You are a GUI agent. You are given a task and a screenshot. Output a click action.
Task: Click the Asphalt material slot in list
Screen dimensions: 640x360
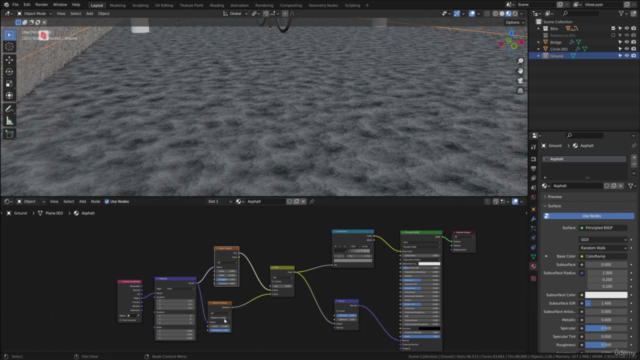(x=584, y=159)
